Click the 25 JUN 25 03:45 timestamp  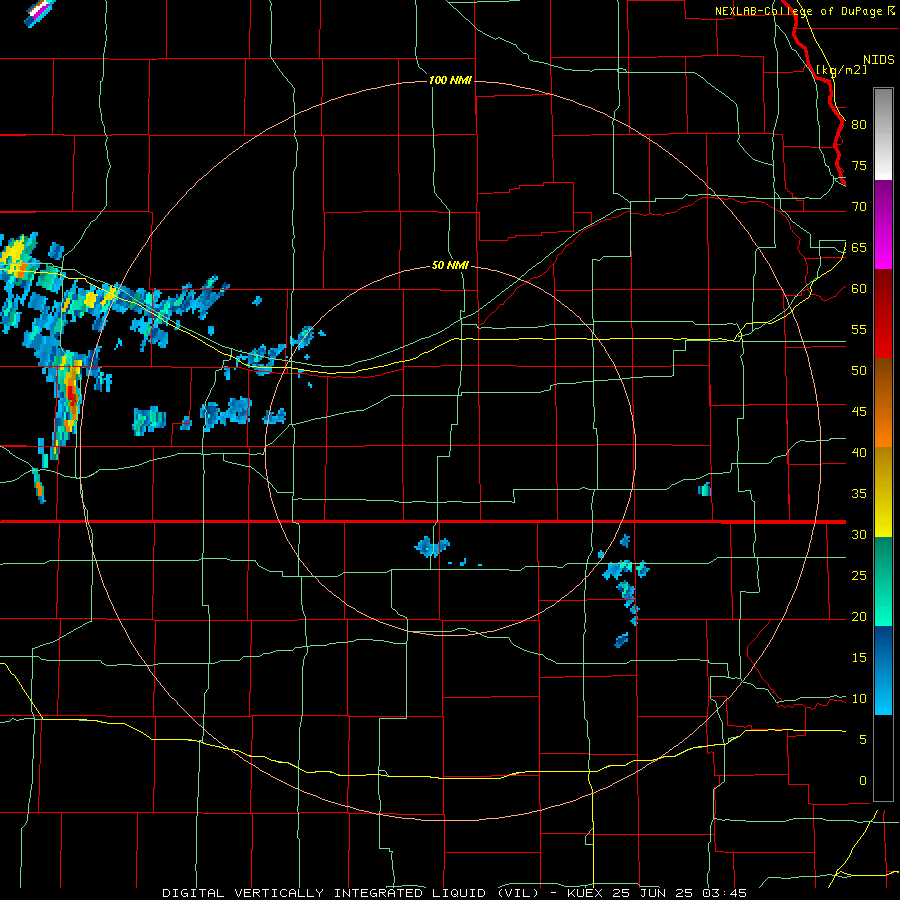point(680,893)
